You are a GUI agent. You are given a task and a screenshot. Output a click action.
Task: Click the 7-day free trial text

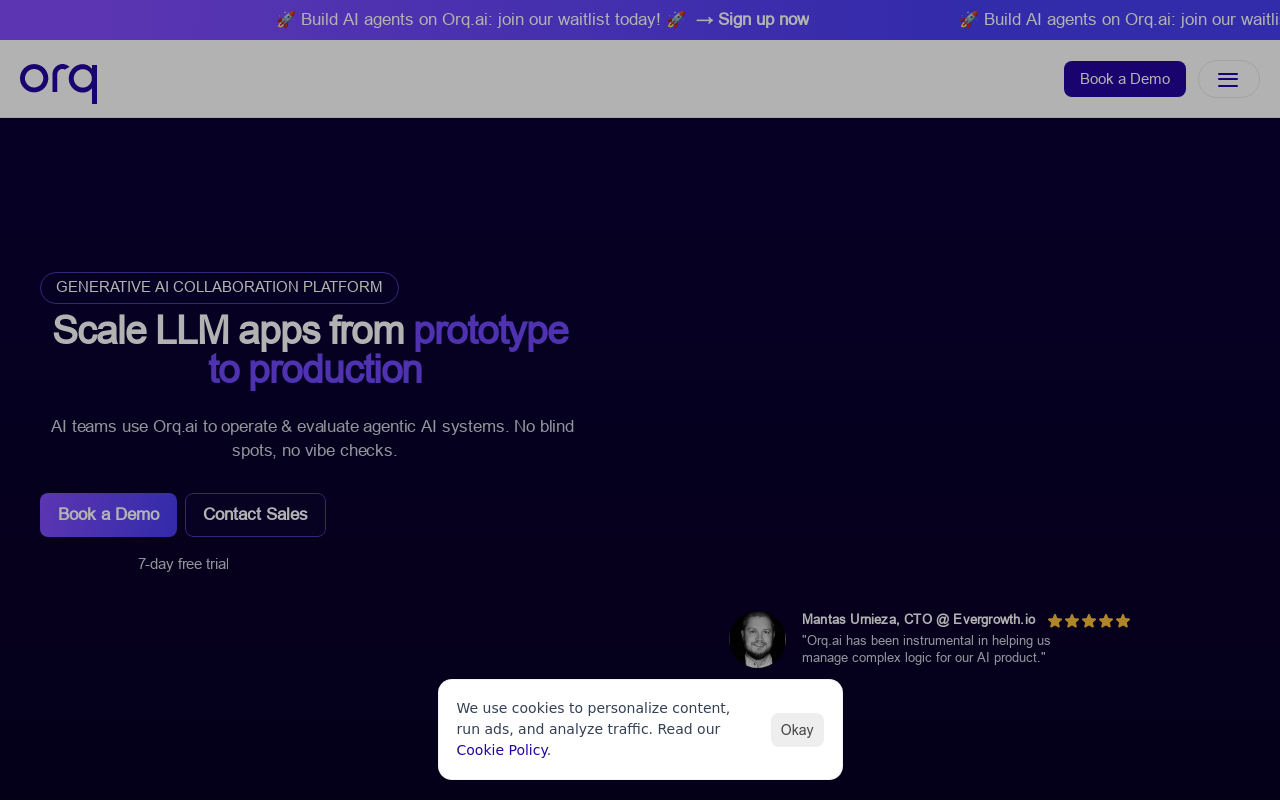coord(183,564)
